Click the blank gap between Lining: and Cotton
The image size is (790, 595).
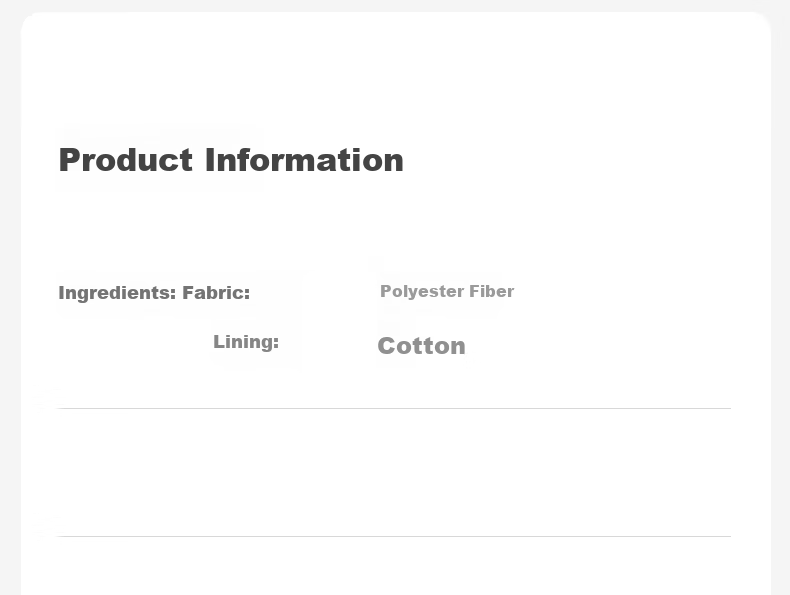tap(327, 344)
